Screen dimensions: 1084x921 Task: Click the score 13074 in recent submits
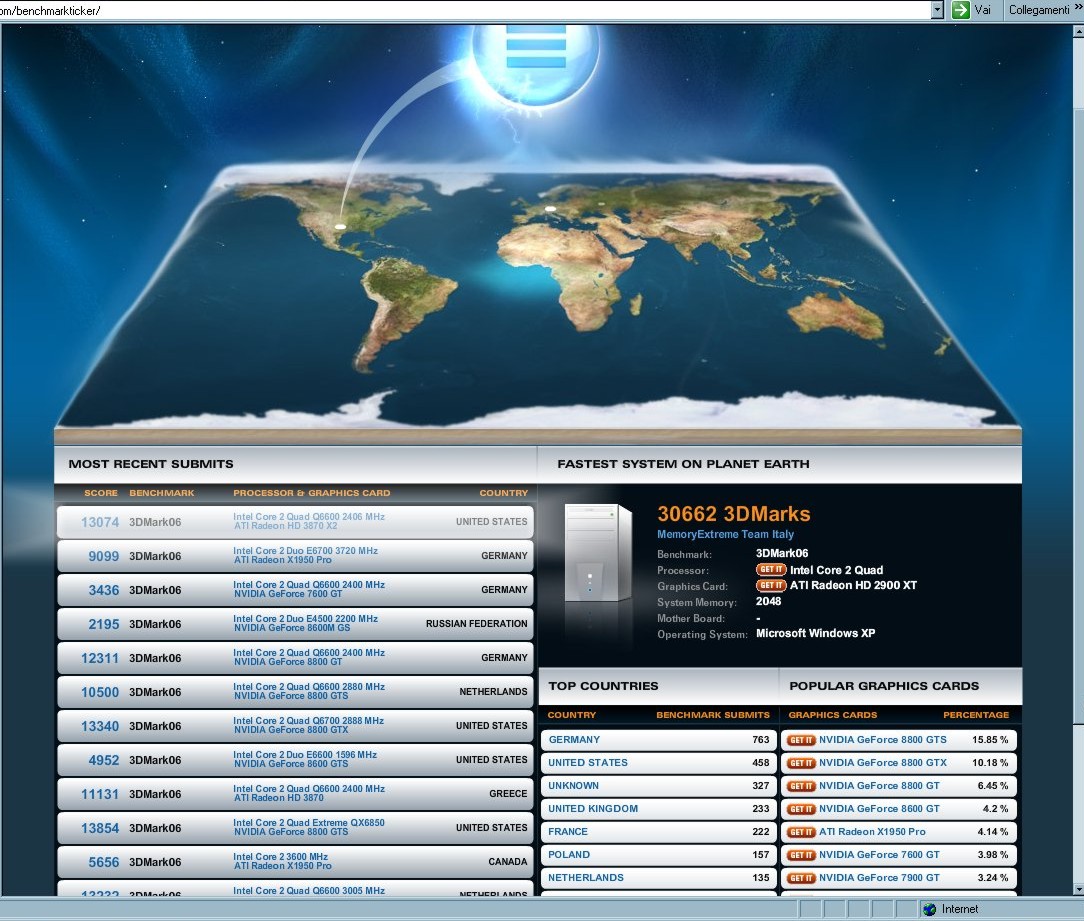click(100, 522)
